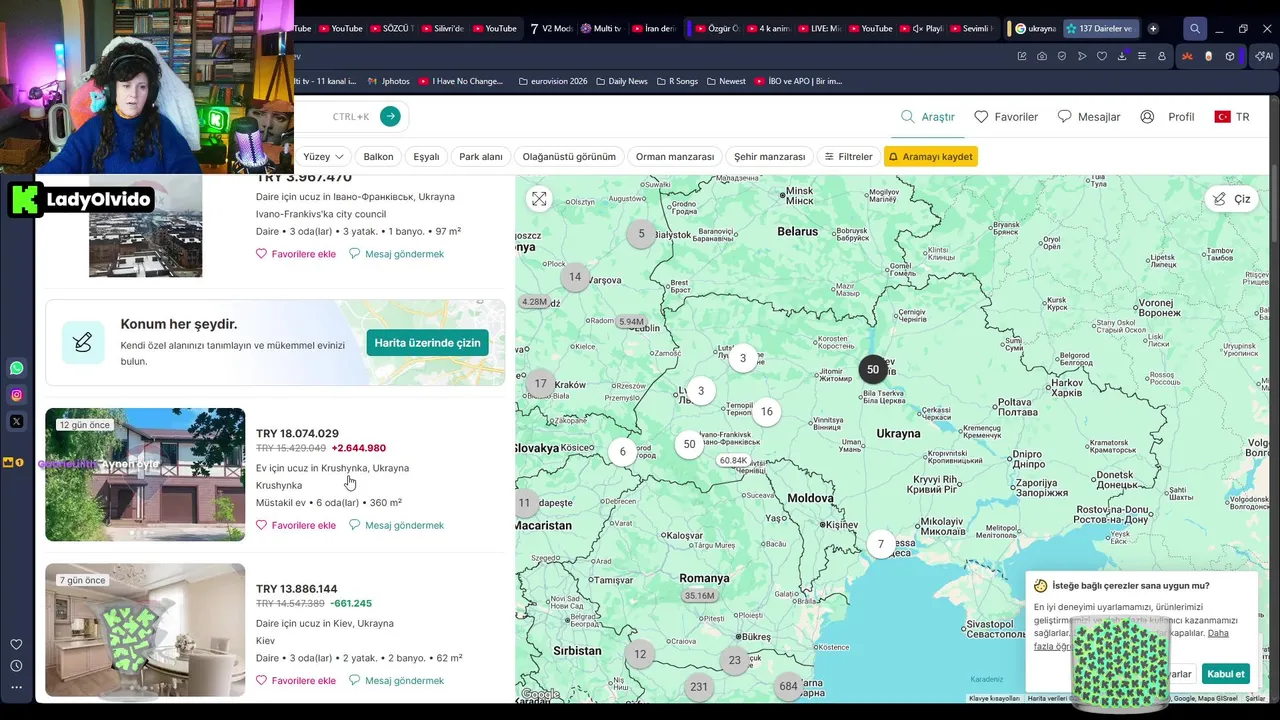The height and width of the screenshot is (720, 1280).
Task: Add Ivano-Frankivsk flat to favorites
Action: coord(296,254)
